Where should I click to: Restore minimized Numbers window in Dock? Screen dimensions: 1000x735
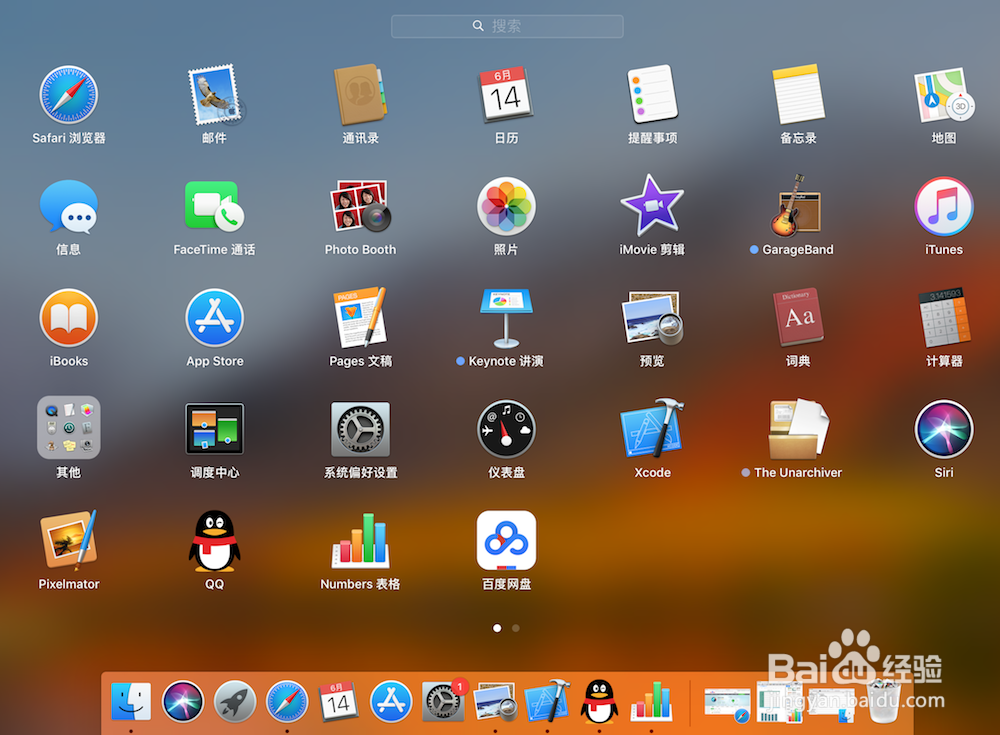[779, 701]
